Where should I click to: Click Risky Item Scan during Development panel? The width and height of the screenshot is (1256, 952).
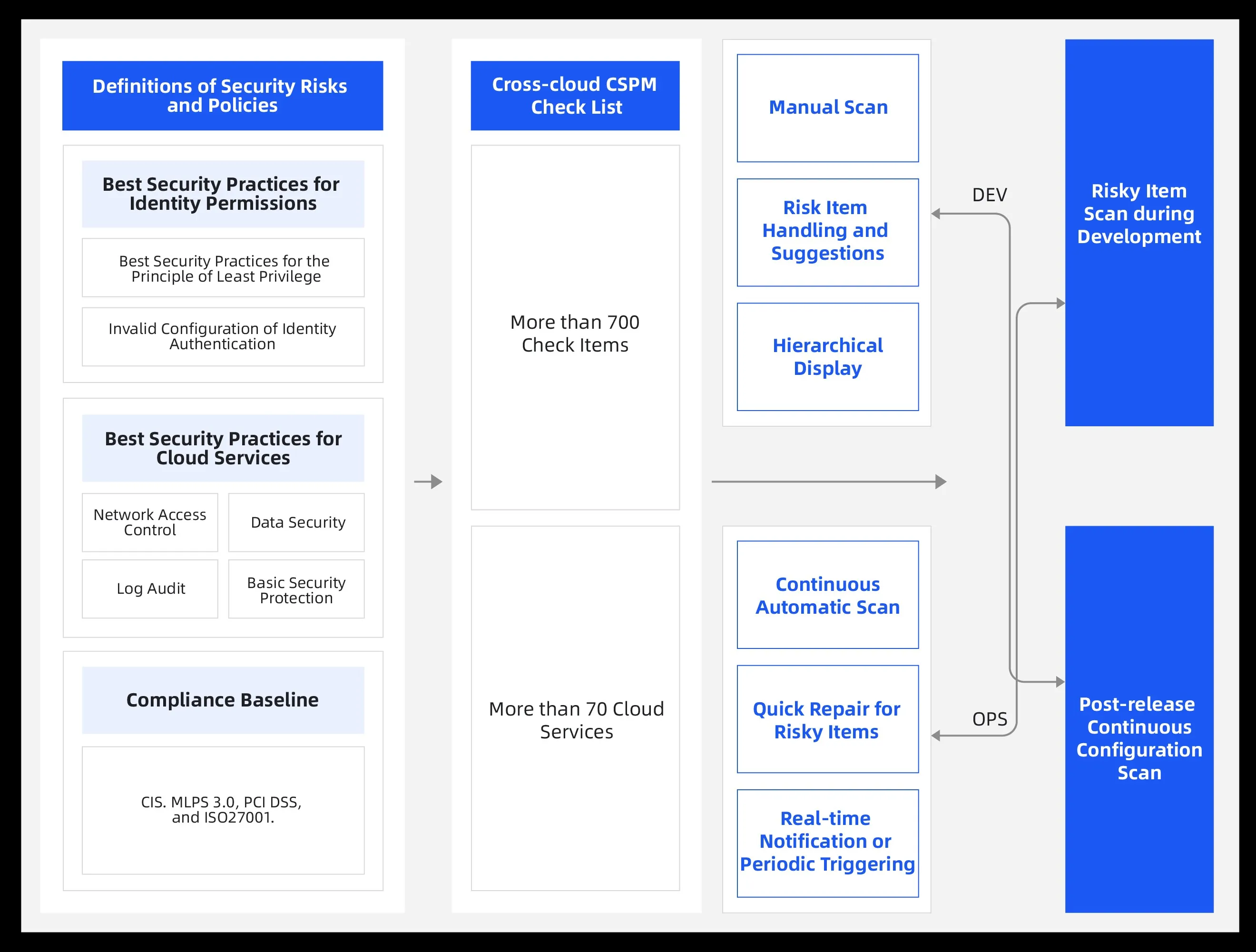[x=1138, y=232]
